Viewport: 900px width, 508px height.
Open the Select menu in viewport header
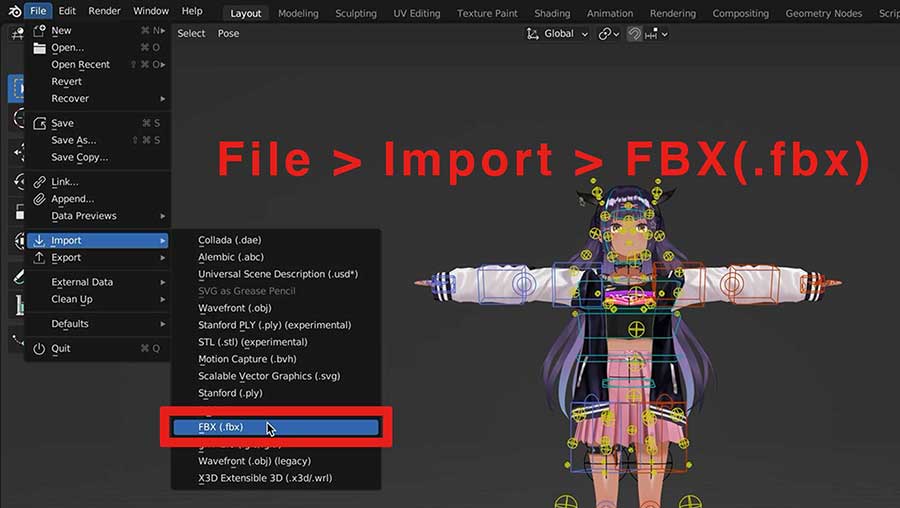191,33
